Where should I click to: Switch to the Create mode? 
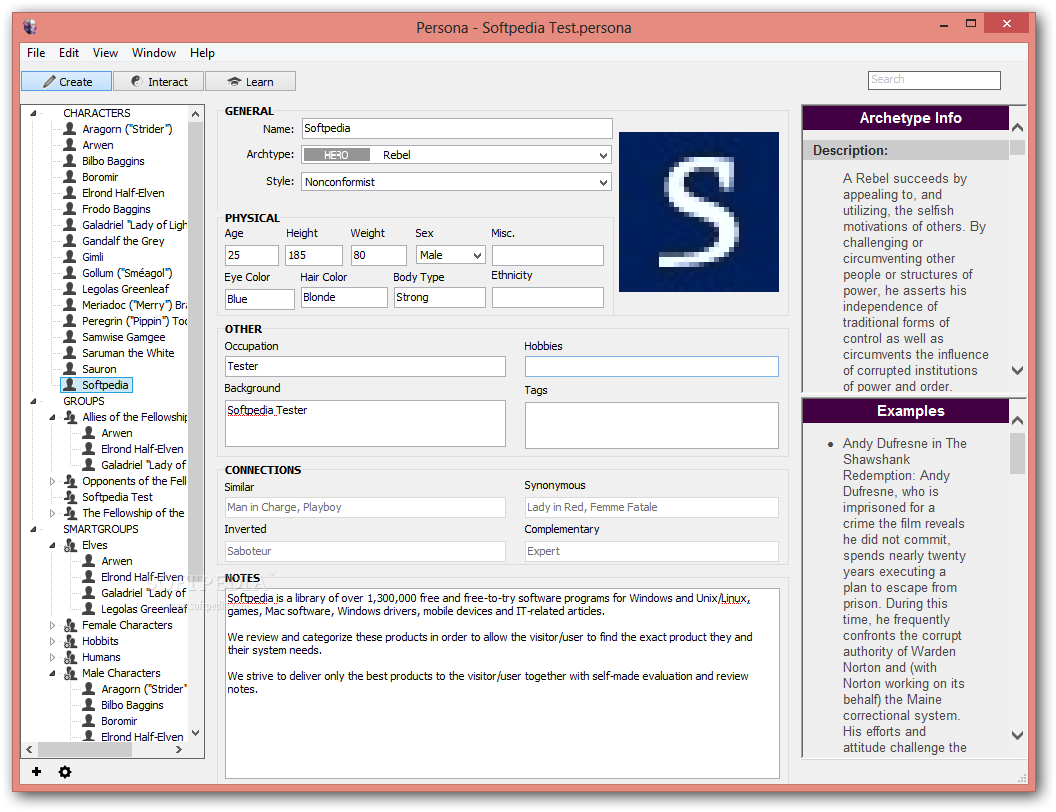click(x=67, y=81)
